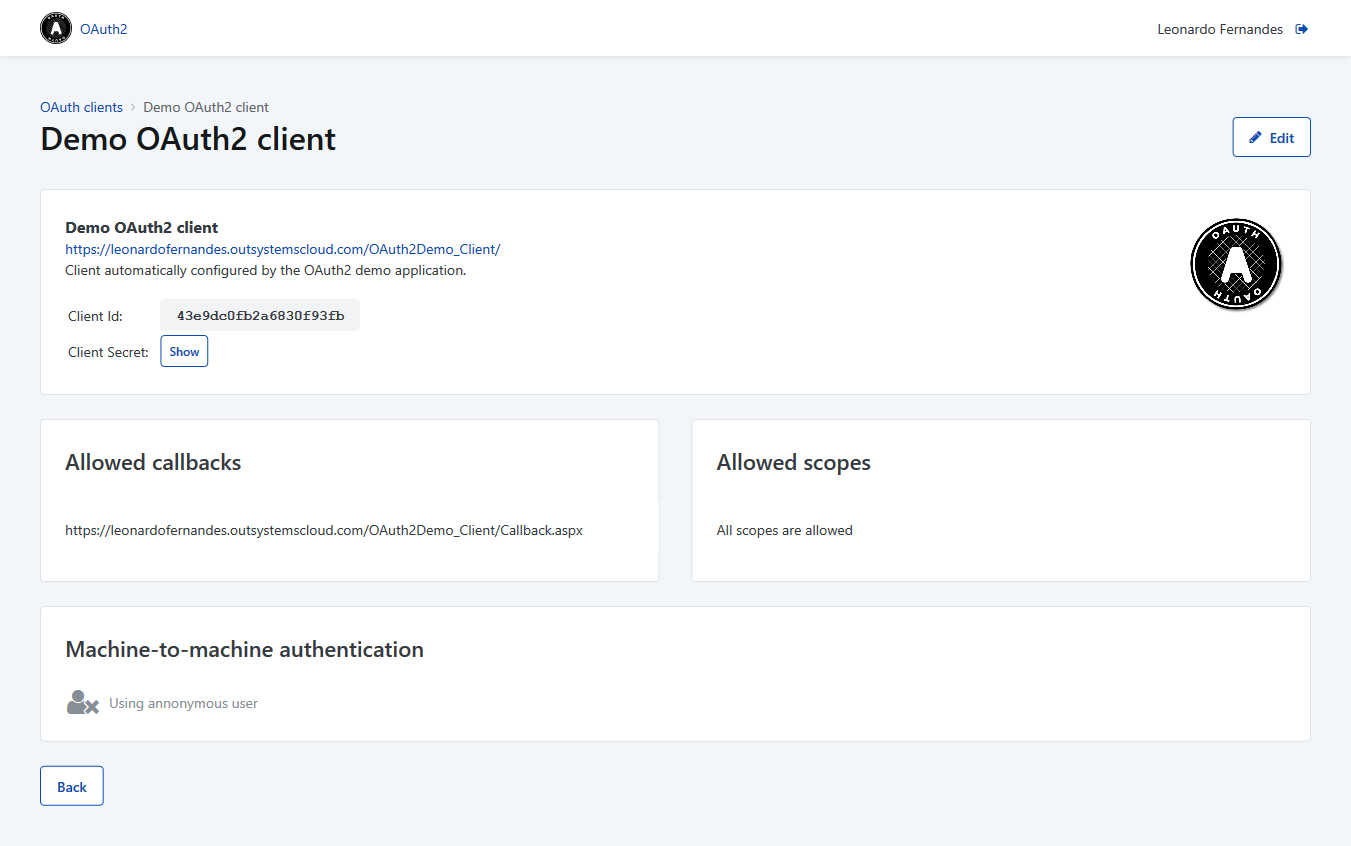1351x846 pixels.
Task: Click the Leonardo Fernandes username
Action: [1220, 28]
